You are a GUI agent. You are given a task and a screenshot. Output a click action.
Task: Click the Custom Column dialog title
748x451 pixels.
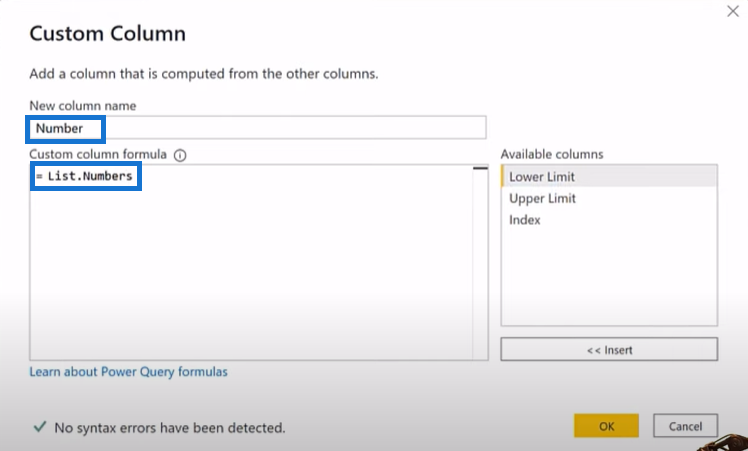107,33
